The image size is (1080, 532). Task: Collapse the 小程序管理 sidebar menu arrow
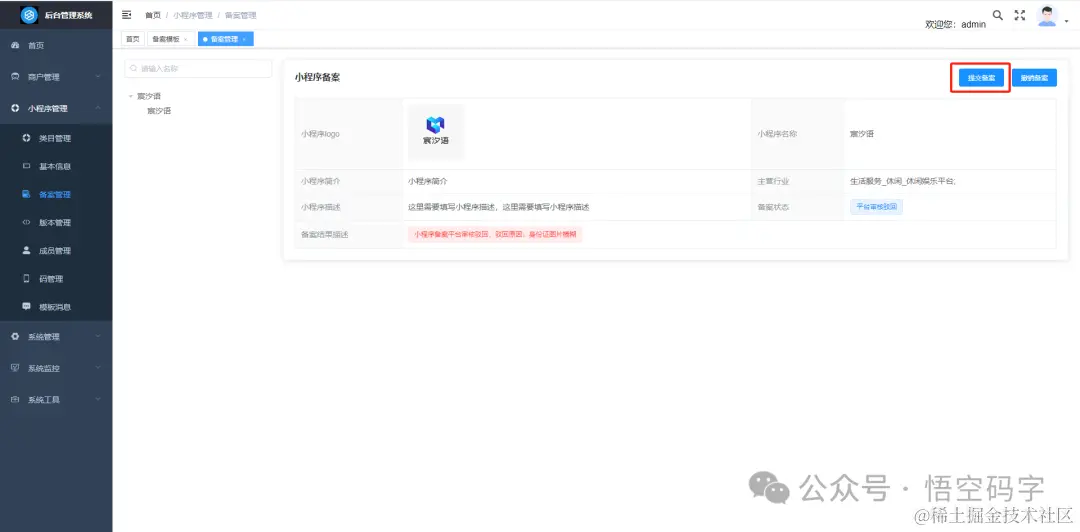click(x=98, y=108)
